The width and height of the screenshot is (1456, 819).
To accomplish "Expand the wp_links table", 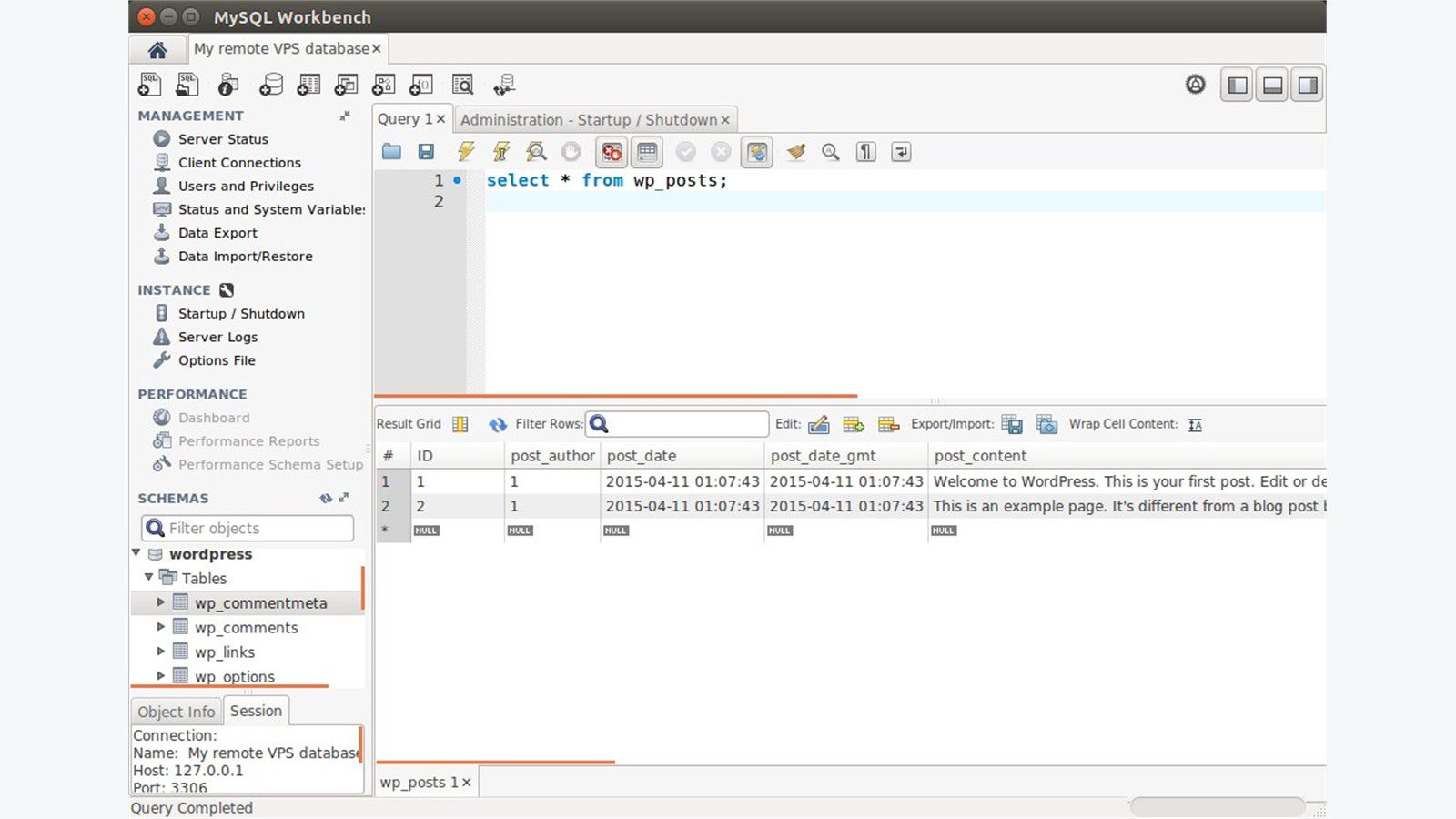I will [x=161, y=652].
